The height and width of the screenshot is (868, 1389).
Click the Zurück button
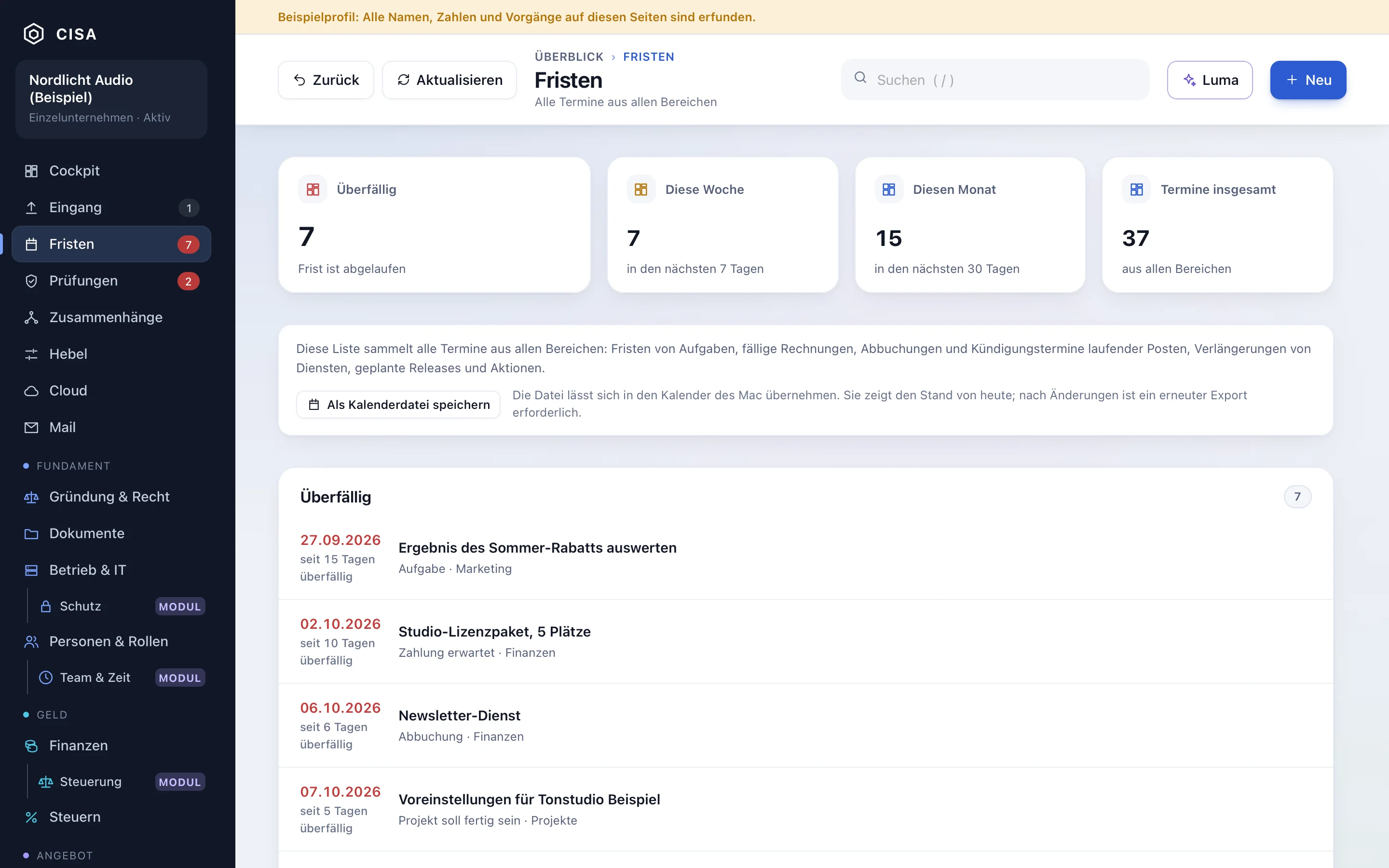coord(326,80)
